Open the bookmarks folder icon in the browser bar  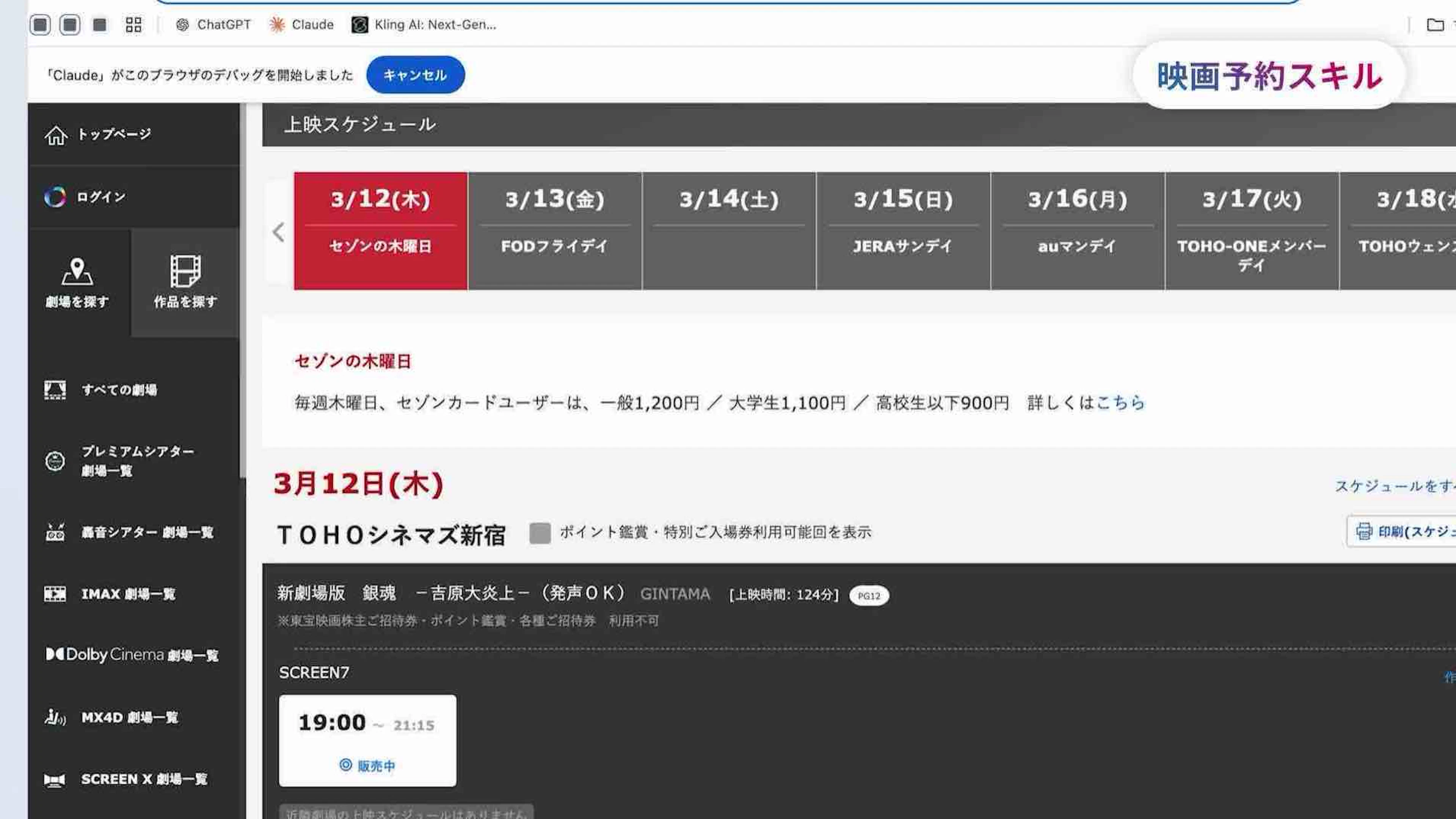click(x=1435, y=25)
